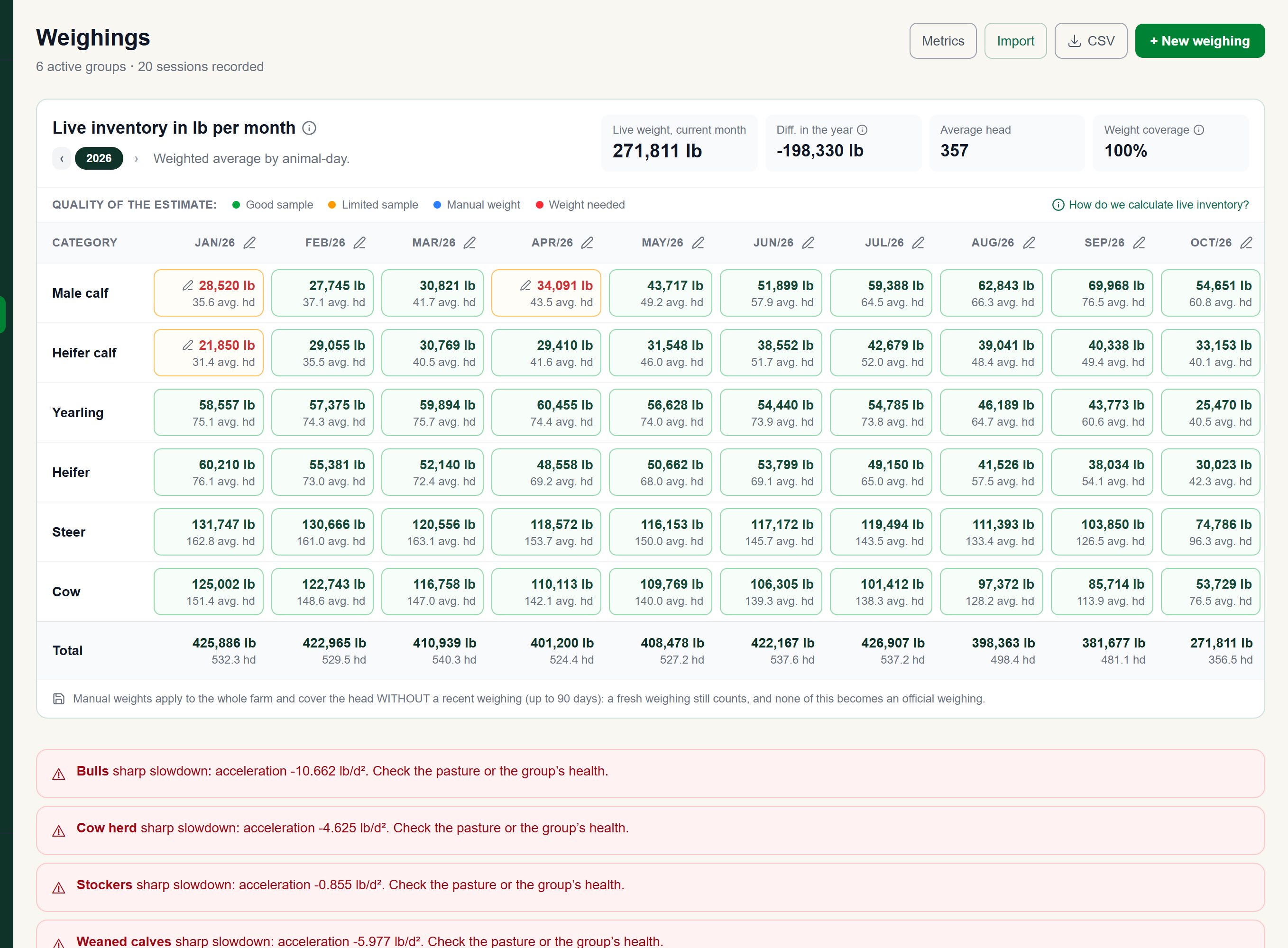The image size is (1288, 948).
Task: Open info icon beside Weight coverage
Action: (1199, 130)
